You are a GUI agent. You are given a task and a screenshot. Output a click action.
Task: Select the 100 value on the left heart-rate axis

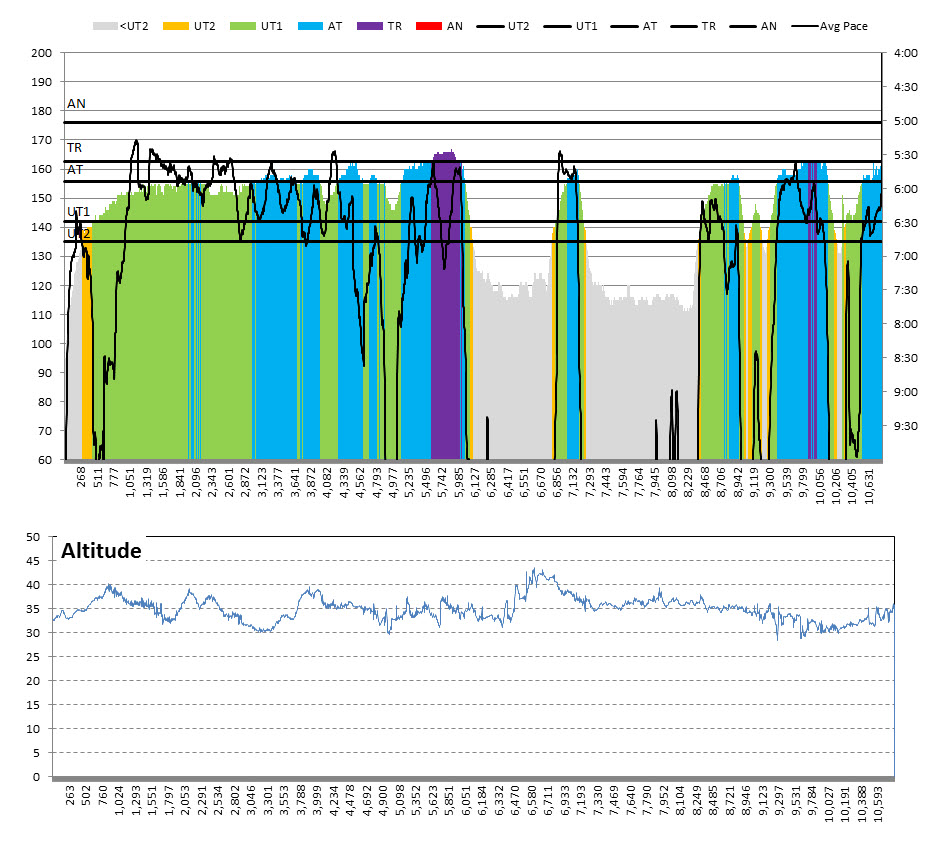(42, 344)
